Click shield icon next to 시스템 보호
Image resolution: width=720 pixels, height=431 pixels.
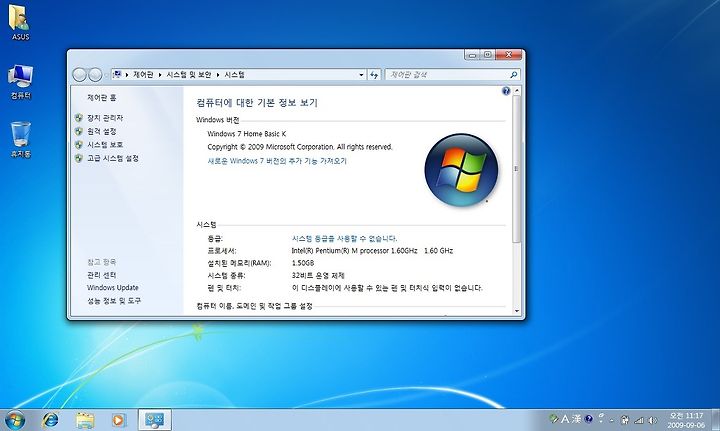(x=79, y=145)
